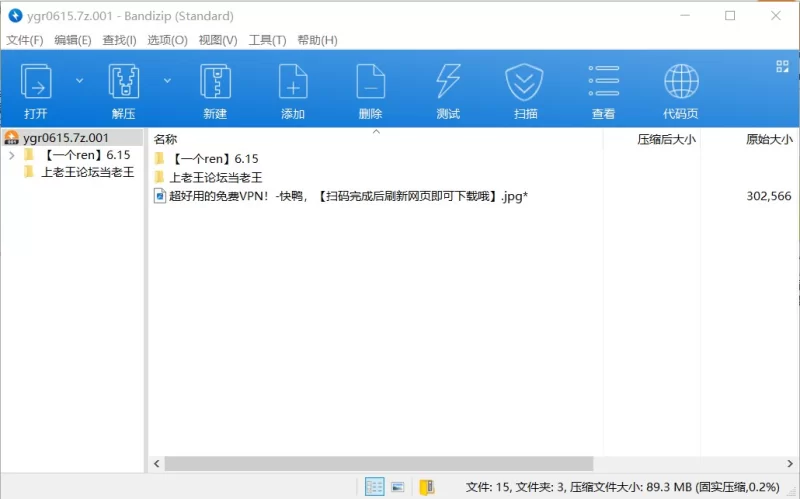Select 【一个ren】6.15 folder in file list
Image resolution: width=800 pixels, height=499 pixels.
coord(214,159)
